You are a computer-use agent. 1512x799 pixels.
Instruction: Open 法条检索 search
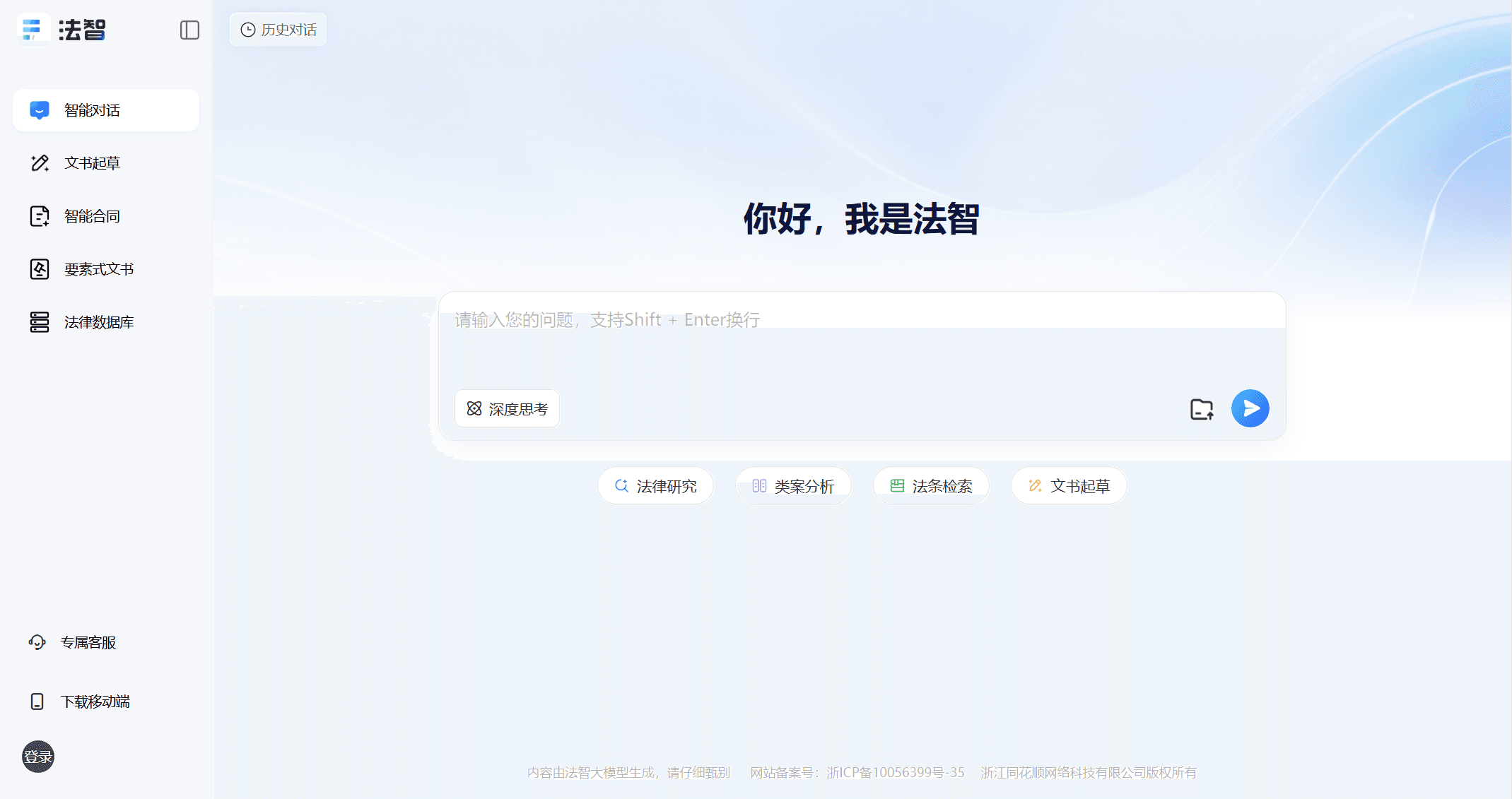coord(931,486)
